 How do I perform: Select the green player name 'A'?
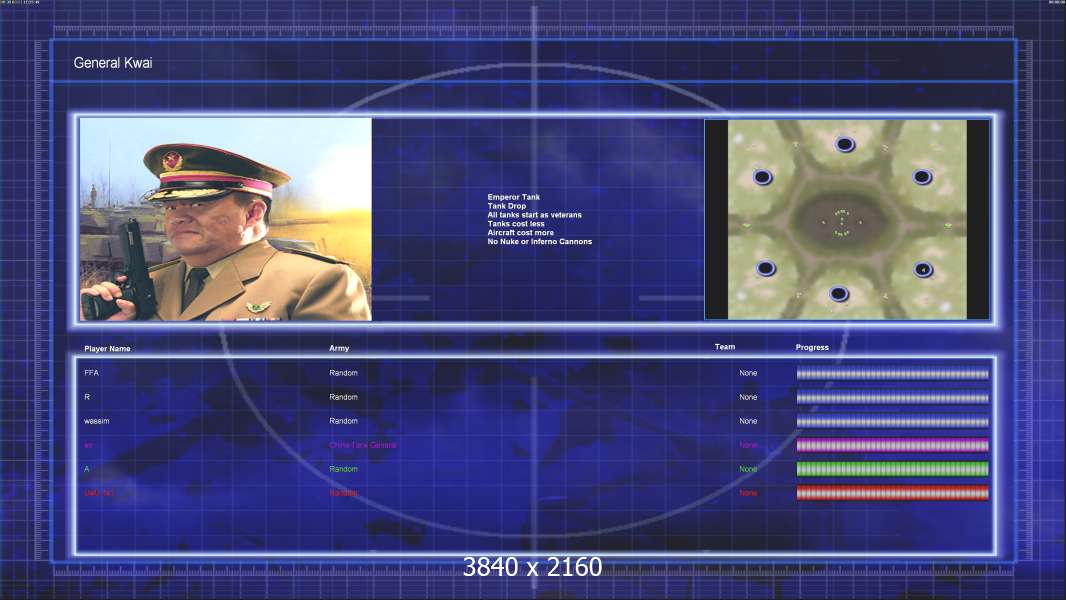[x=87, y=469]
